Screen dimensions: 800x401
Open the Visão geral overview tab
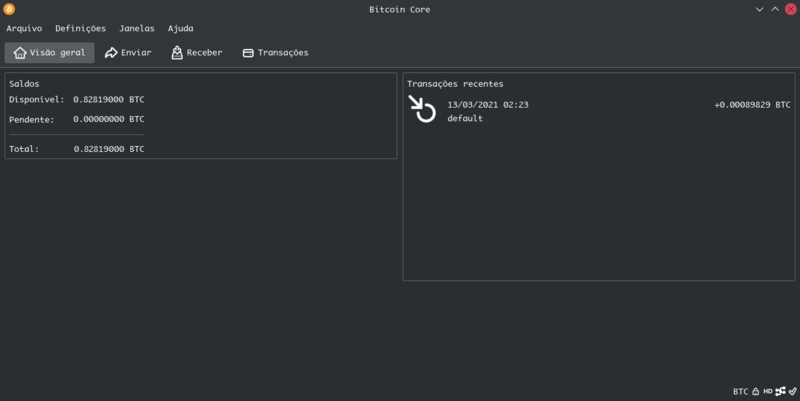49,53
